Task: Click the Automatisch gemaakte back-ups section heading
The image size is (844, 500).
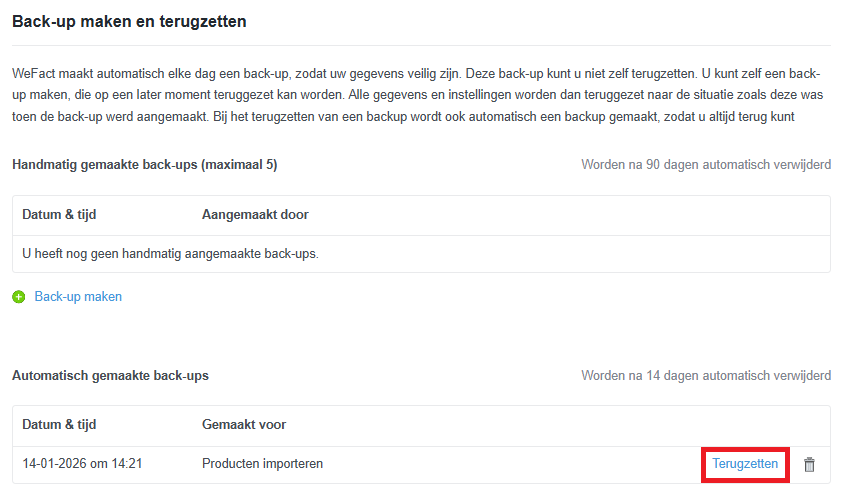Action: tap(110, 376)
